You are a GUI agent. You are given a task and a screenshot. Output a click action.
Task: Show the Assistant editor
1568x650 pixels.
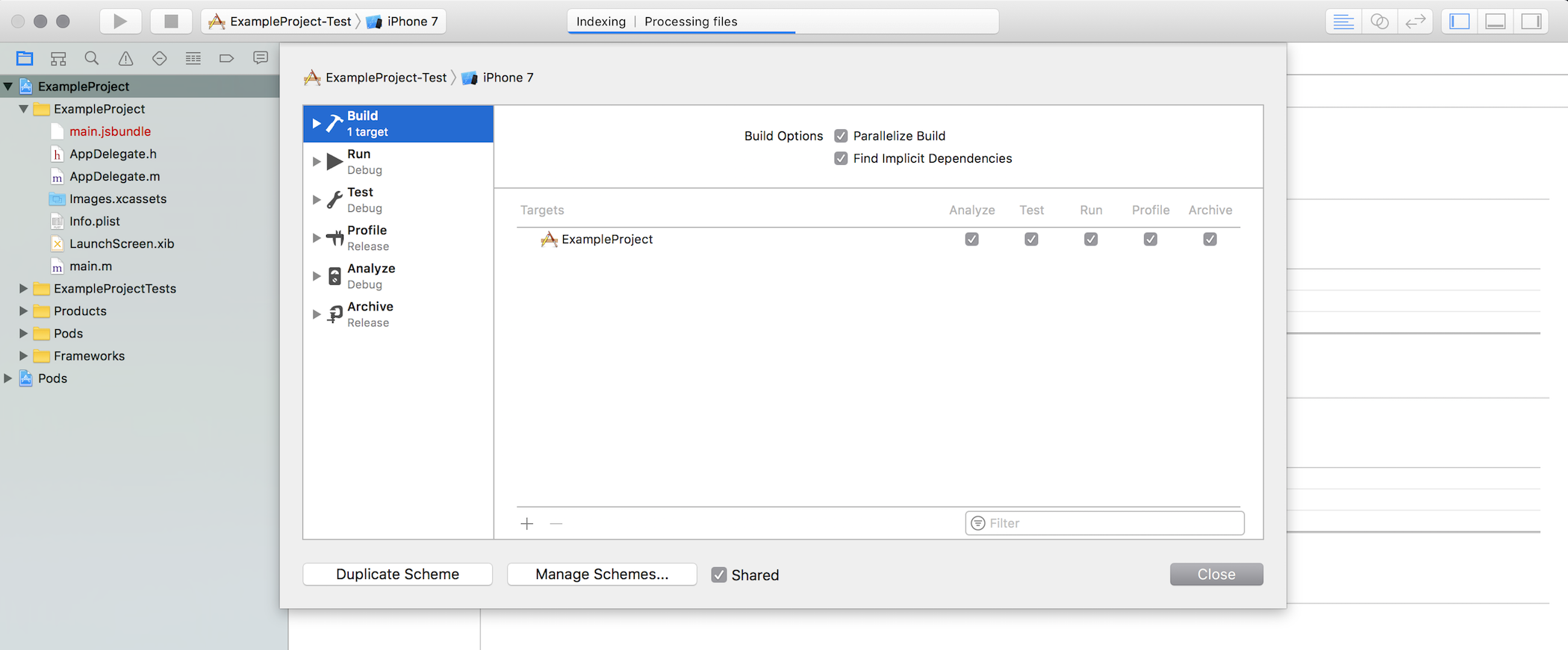pyautogui.click(x=1379, y=21)
